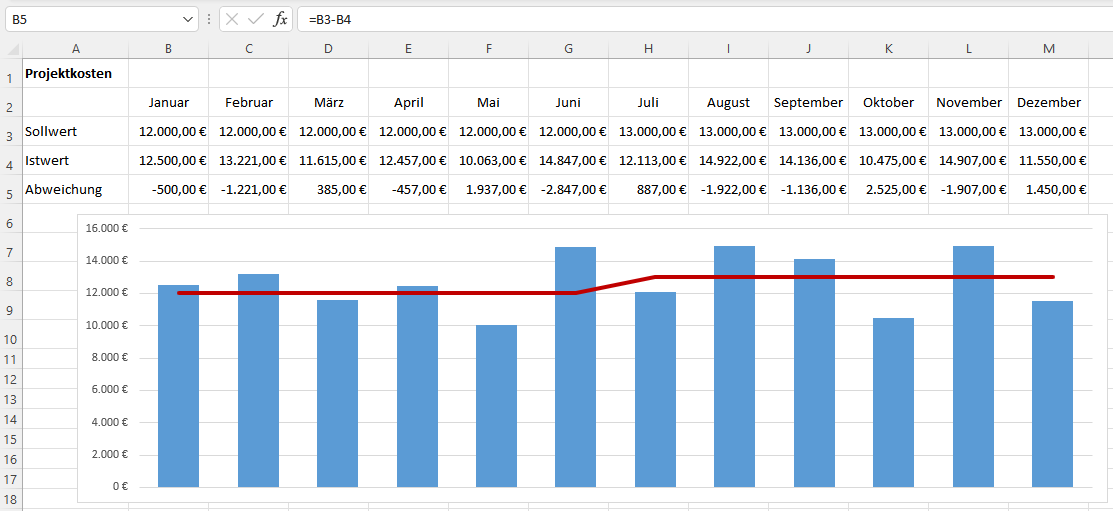Select row header 4
Viewport: 1113px width, 511px height.
pyautogui.click(x=10, y=162)
